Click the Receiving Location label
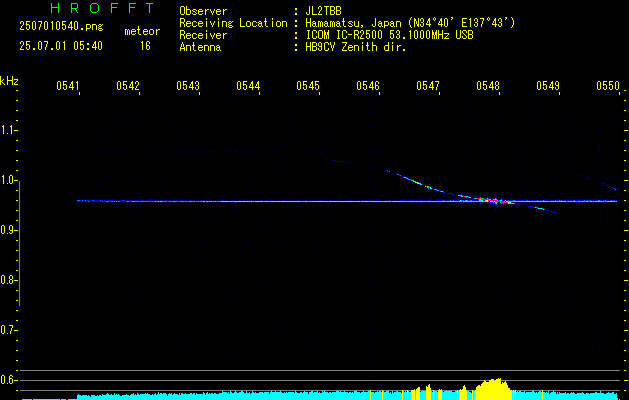Image resolution: width=629 pixels, height=400 pixels. (x=233, y=23)
